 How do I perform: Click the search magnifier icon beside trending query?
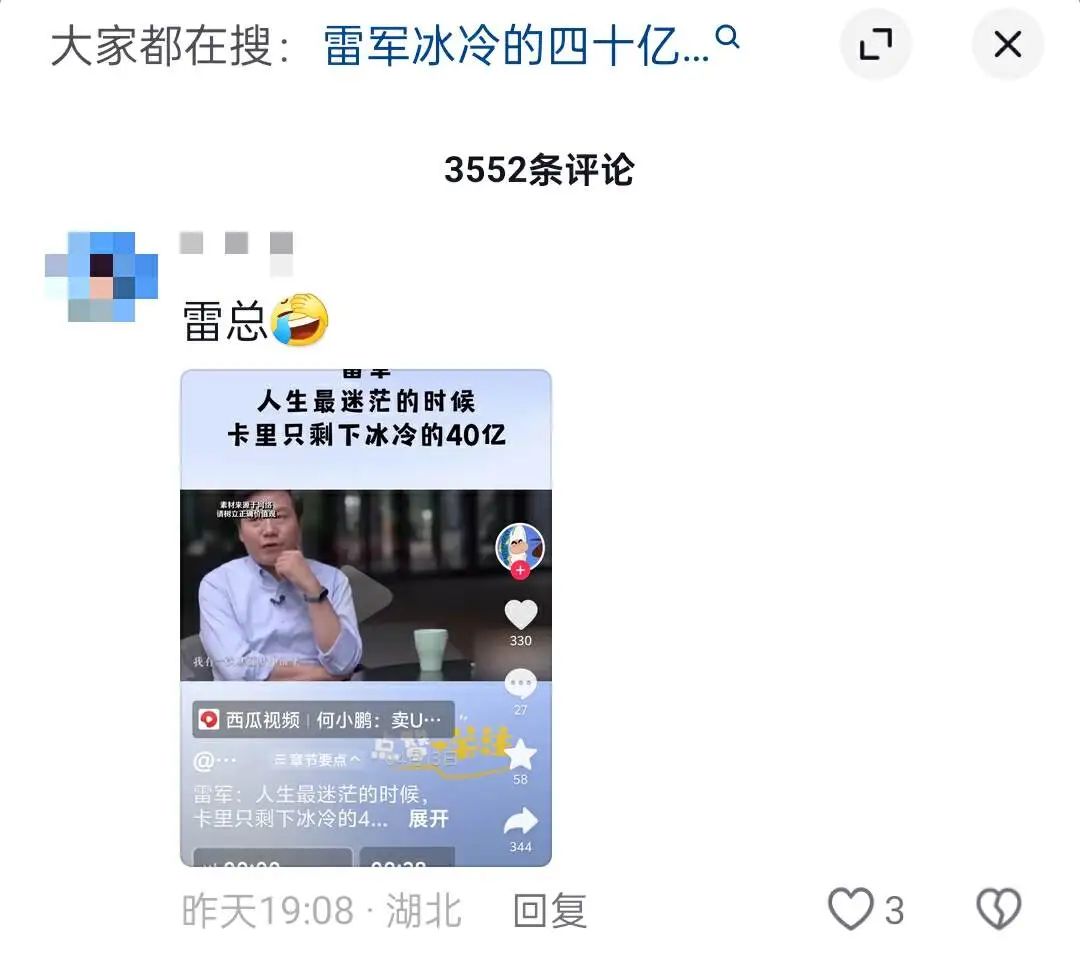[727, 37]
